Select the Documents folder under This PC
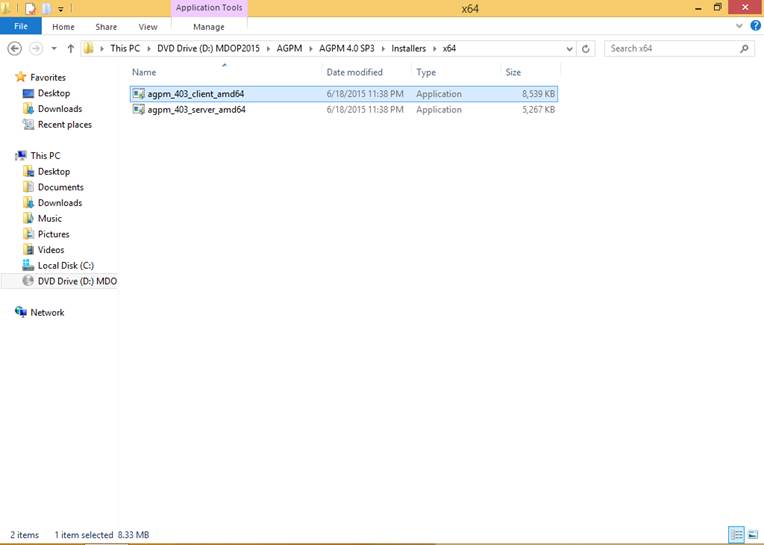The image size is (764, 545). (60, 187)
